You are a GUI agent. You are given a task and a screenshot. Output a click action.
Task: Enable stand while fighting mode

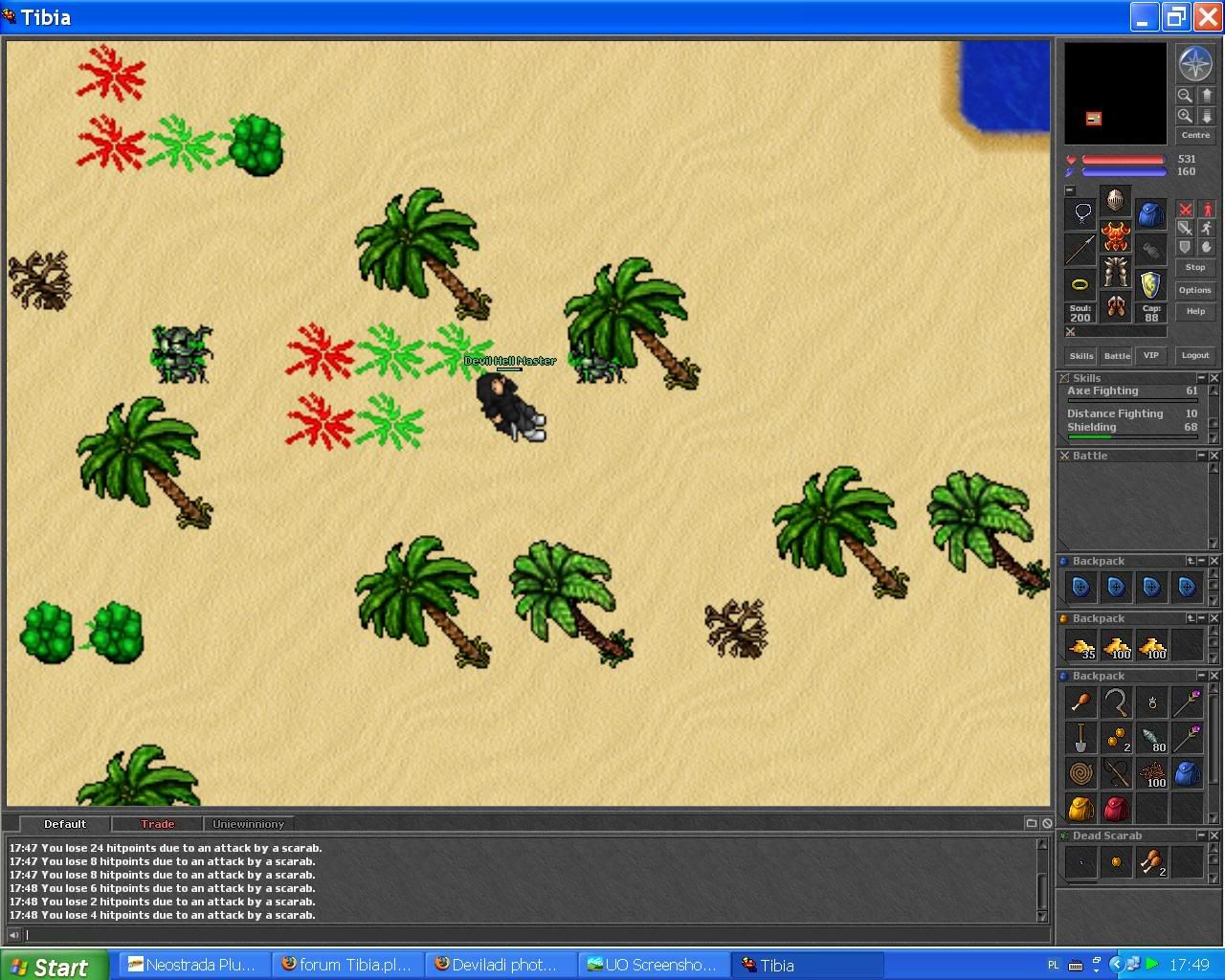[x=1207, y=210]
